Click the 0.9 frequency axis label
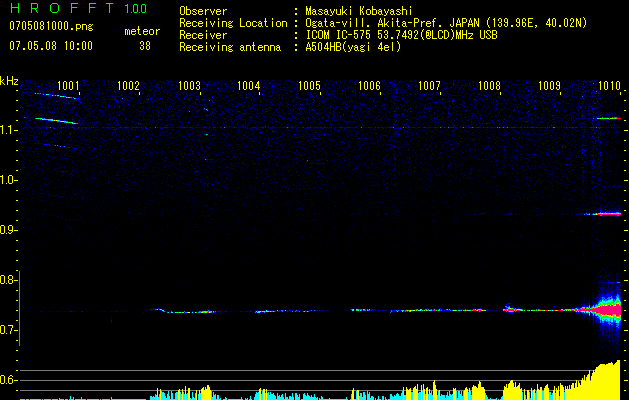The height and width of the screenshot is (400, 629). [8, 230]
